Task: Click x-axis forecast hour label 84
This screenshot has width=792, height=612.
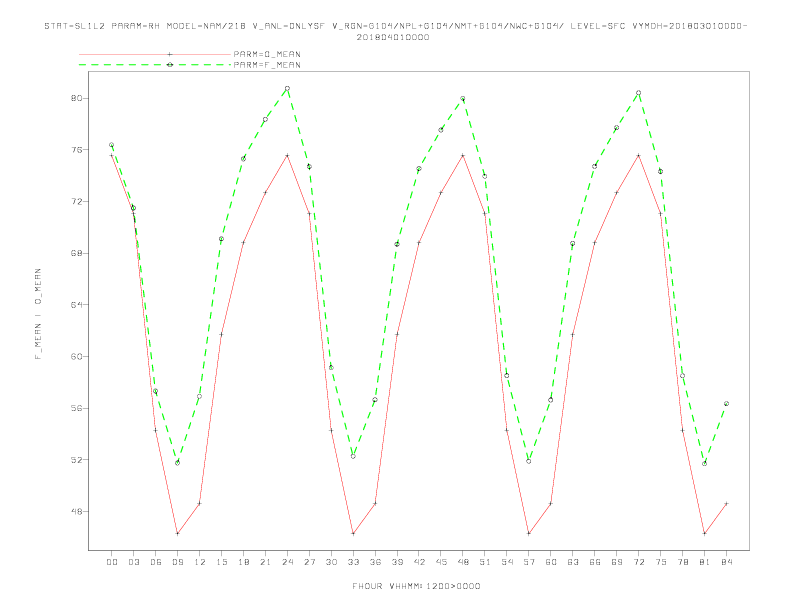Action: [x=726, y=562]
